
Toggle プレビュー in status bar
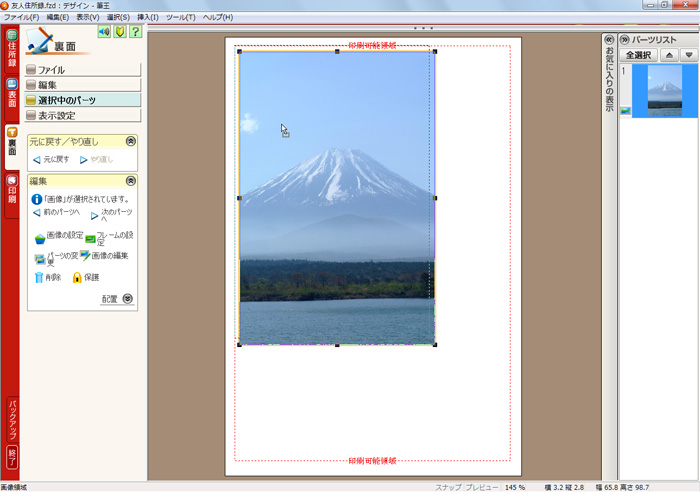482,487
